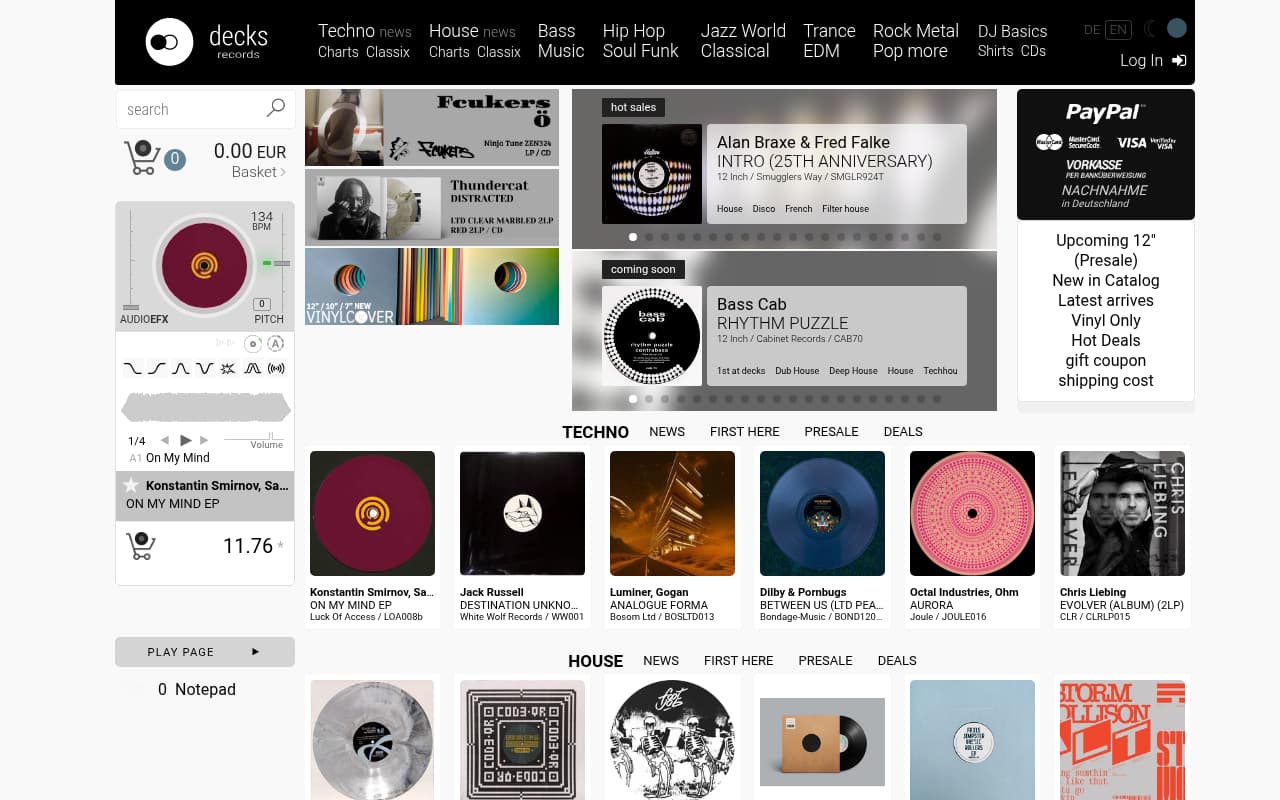Image resolution: width=1280 pixels, height=800 pixels.
Task: Open Octal Industries Aurora record cover
Action: 972,513
